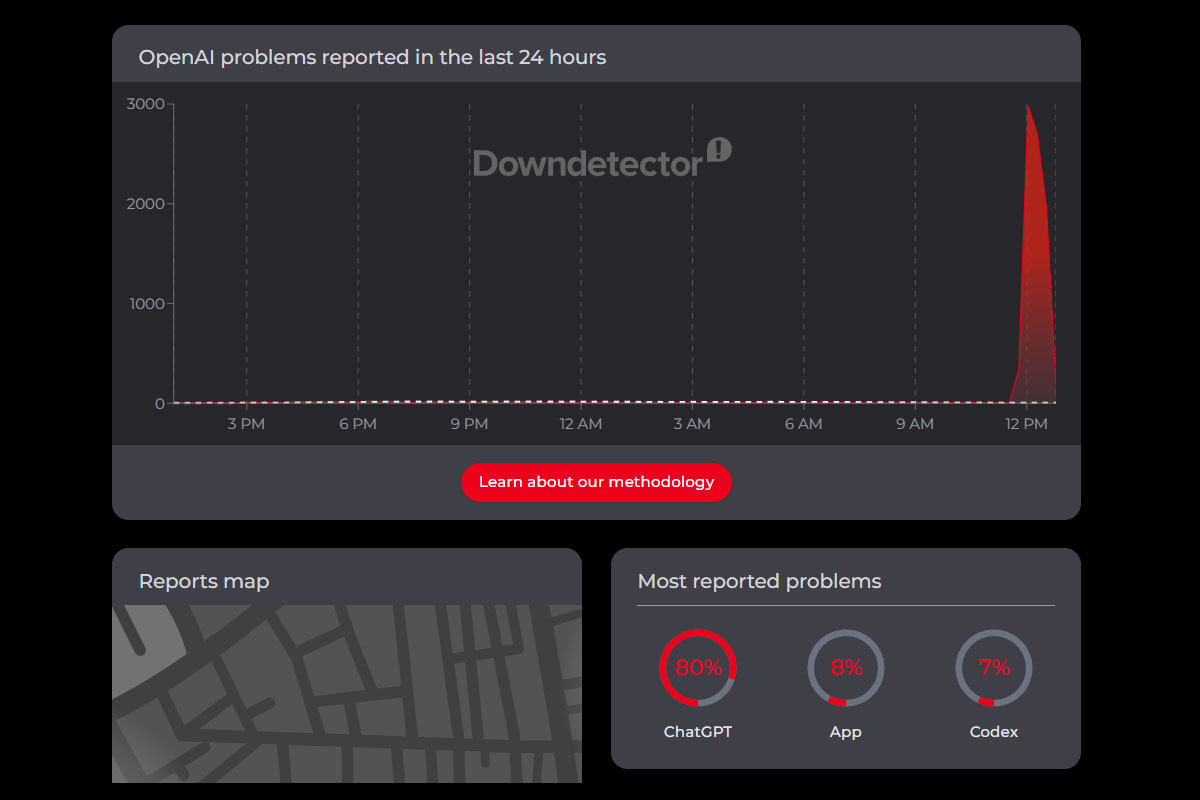The width and height of the screenshot is (1200, 800).
Task: Click the 3000 y-axis value label
Action: (146, 104)
